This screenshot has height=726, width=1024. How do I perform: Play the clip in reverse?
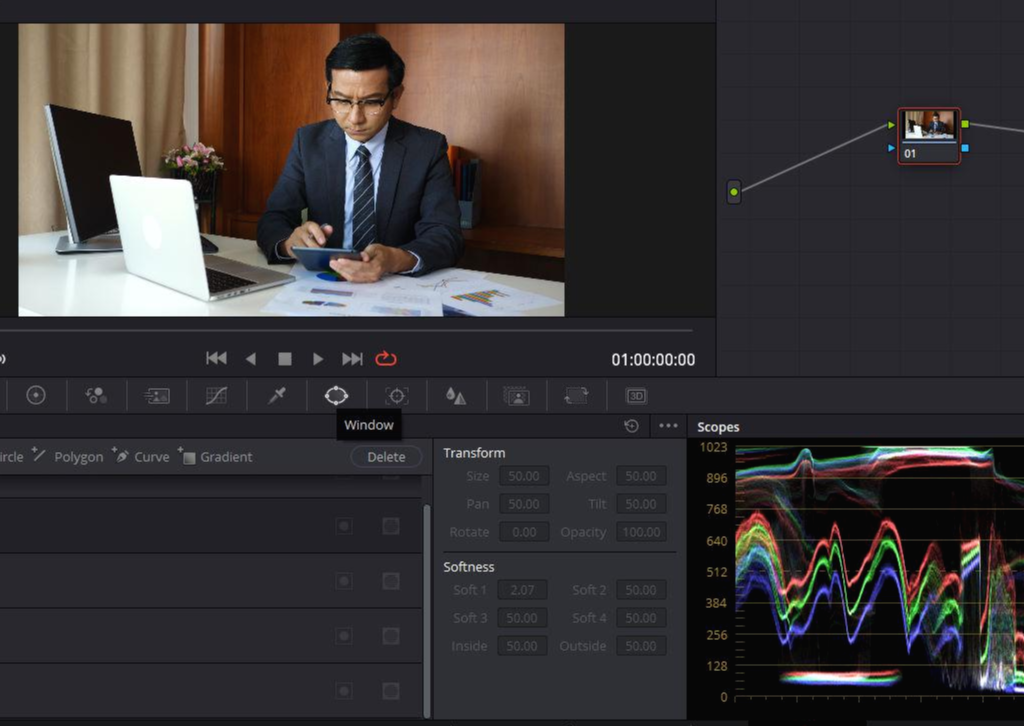click(251, 358)
